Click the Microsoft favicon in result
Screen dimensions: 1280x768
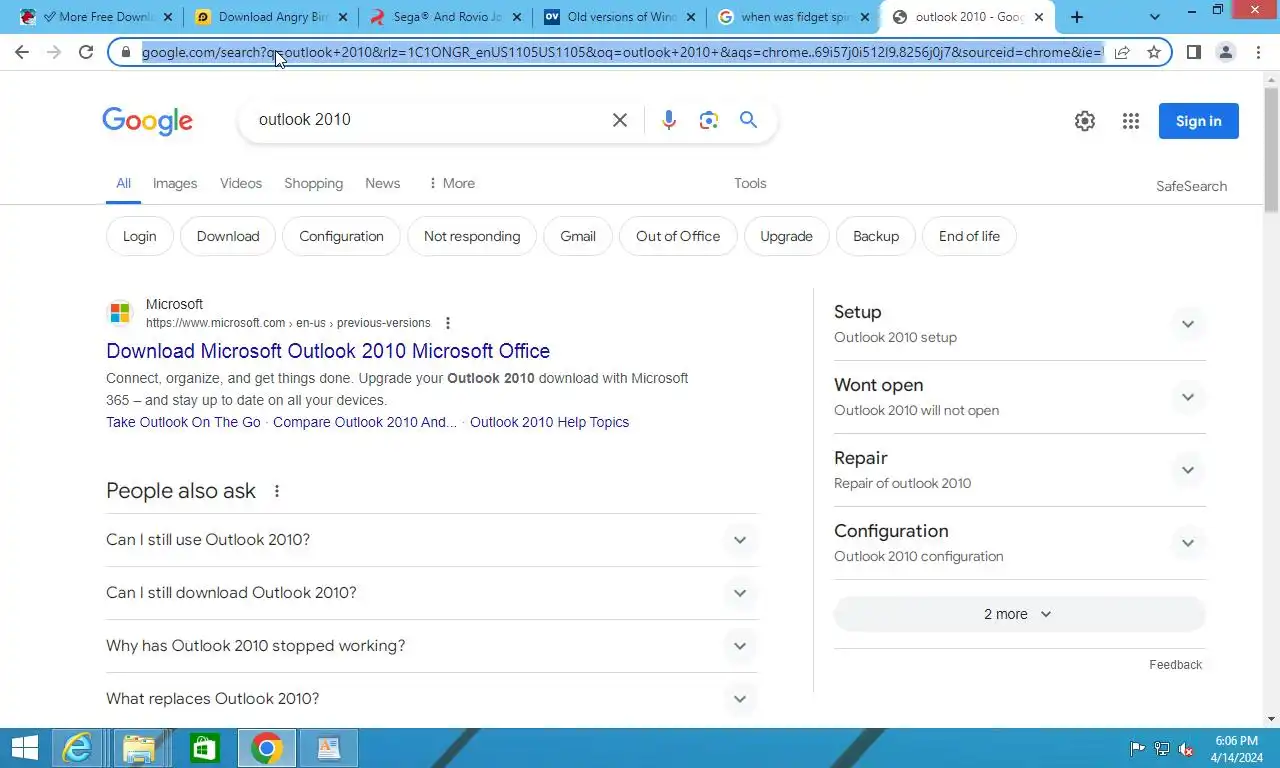coord(120,313)
